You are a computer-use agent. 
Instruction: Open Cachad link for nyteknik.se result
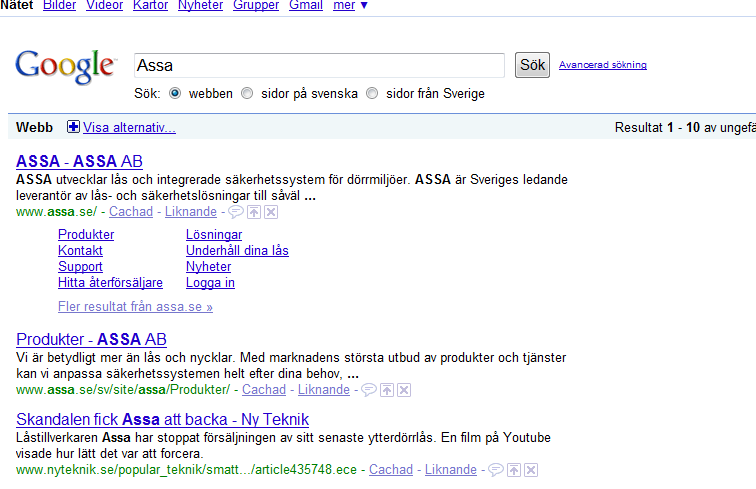[391, 470]
